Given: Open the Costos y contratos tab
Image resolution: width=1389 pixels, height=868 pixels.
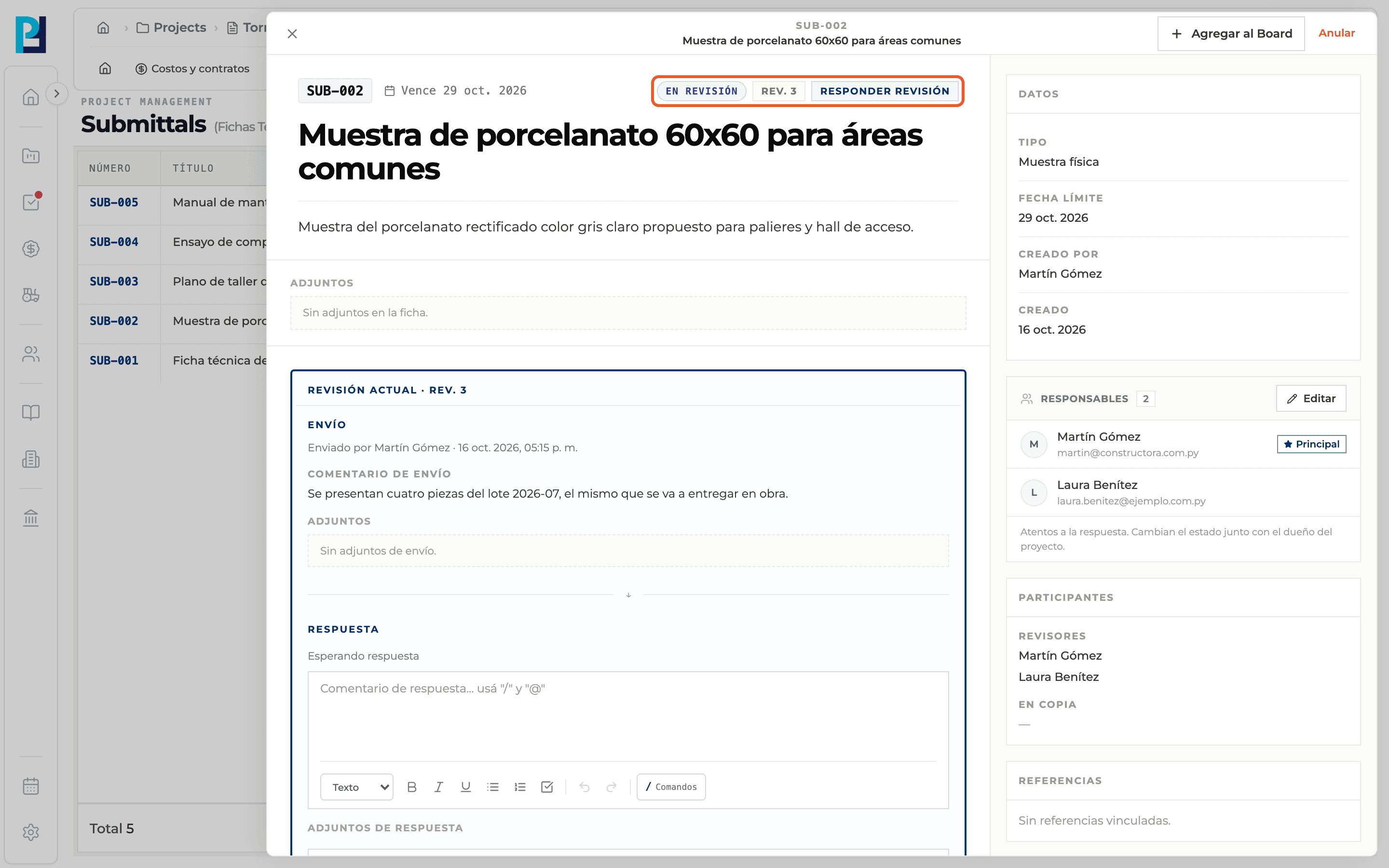Looking at the screenshot, I should pos(192,69).
